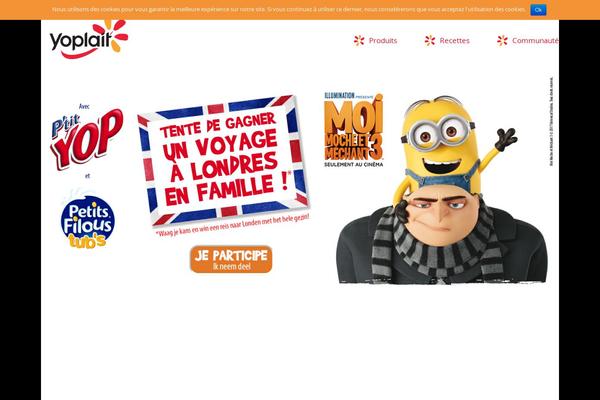Click Gru's face in the picture
Image resolution: width=600 pixels, height=400 pixels.
(440, 214)
